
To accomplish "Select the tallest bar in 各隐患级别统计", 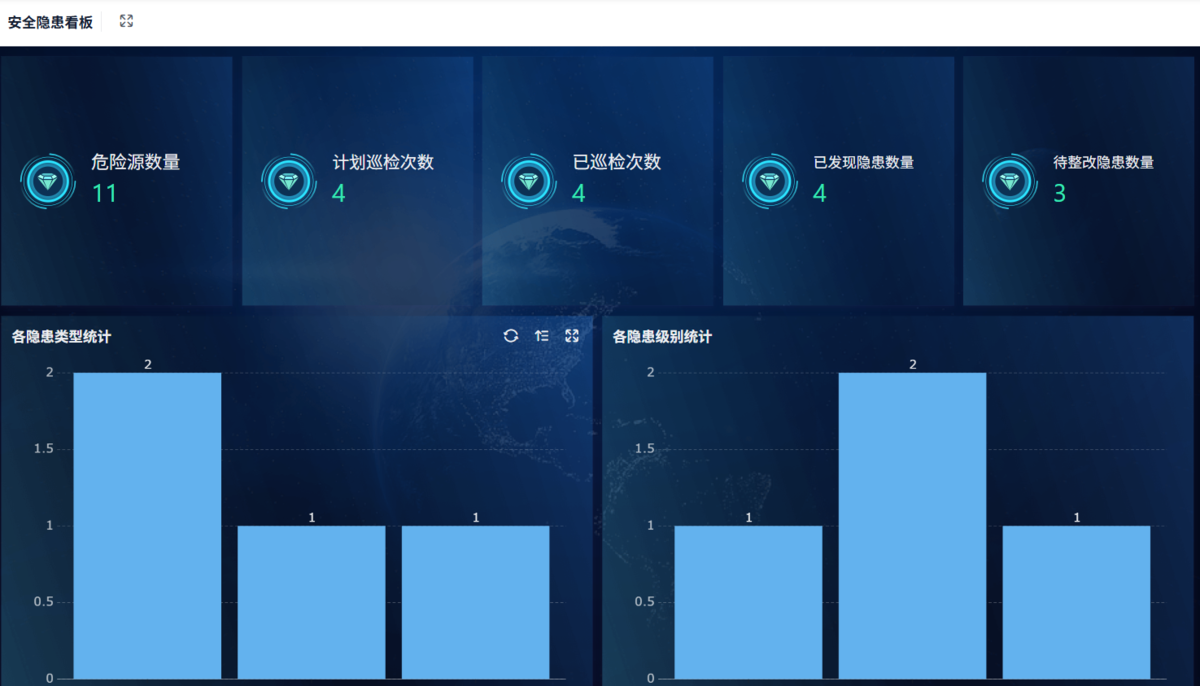I will 912,526.
